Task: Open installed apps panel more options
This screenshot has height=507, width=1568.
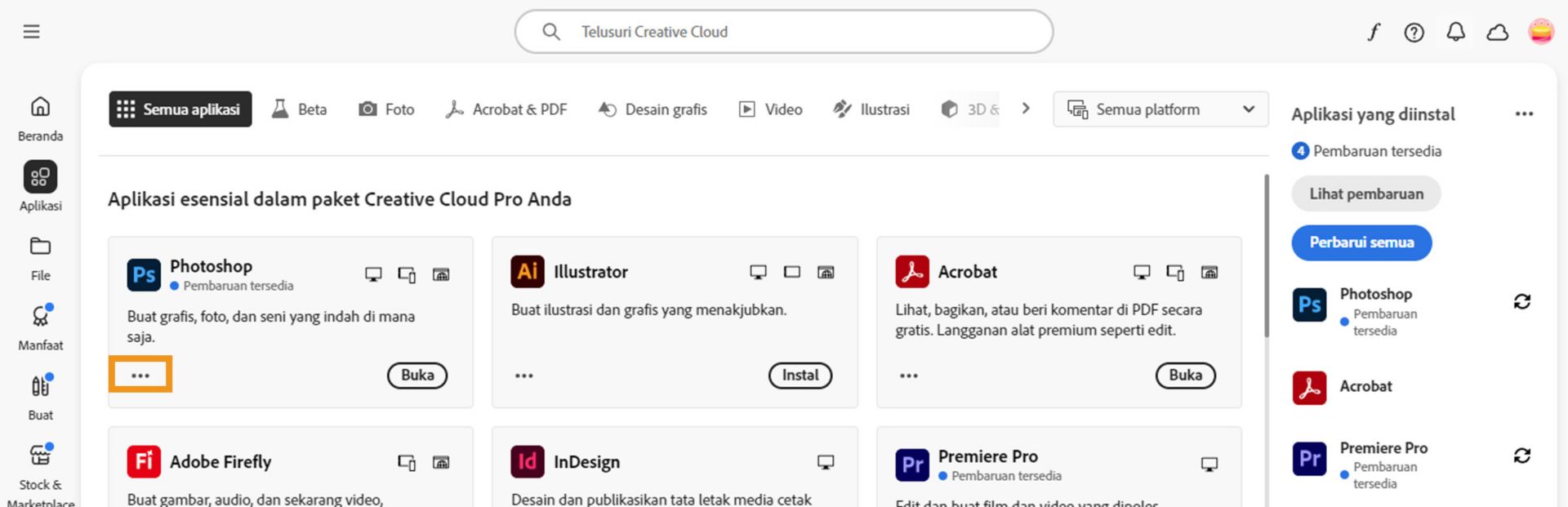Action: (x=1524, y=113)
